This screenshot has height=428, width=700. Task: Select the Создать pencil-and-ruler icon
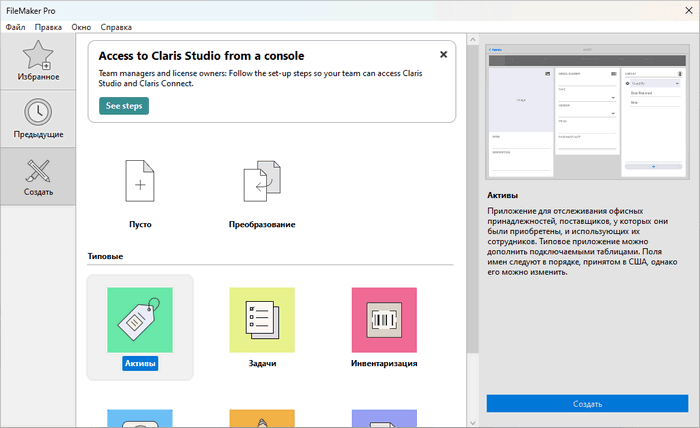point(38,170)
